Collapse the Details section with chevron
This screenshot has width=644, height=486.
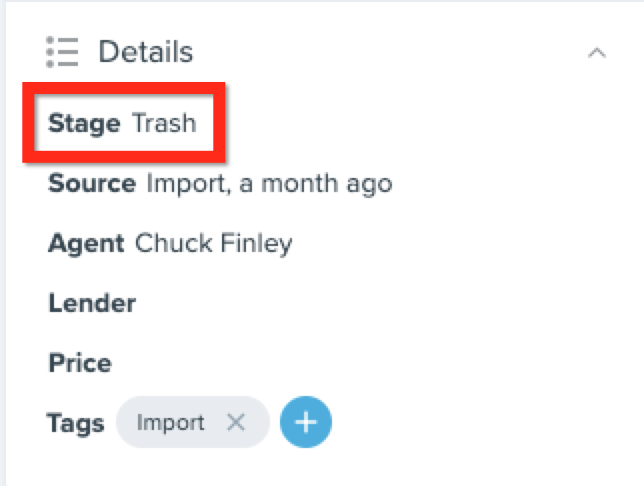pos(597,53)
